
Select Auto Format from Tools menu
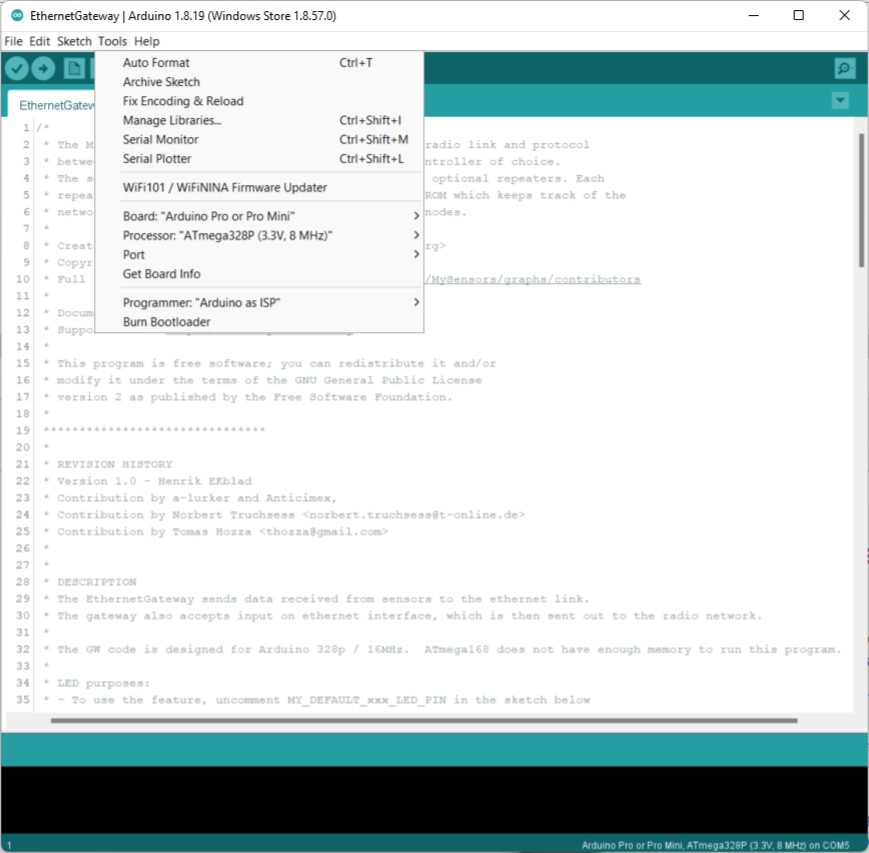point(156,63)
